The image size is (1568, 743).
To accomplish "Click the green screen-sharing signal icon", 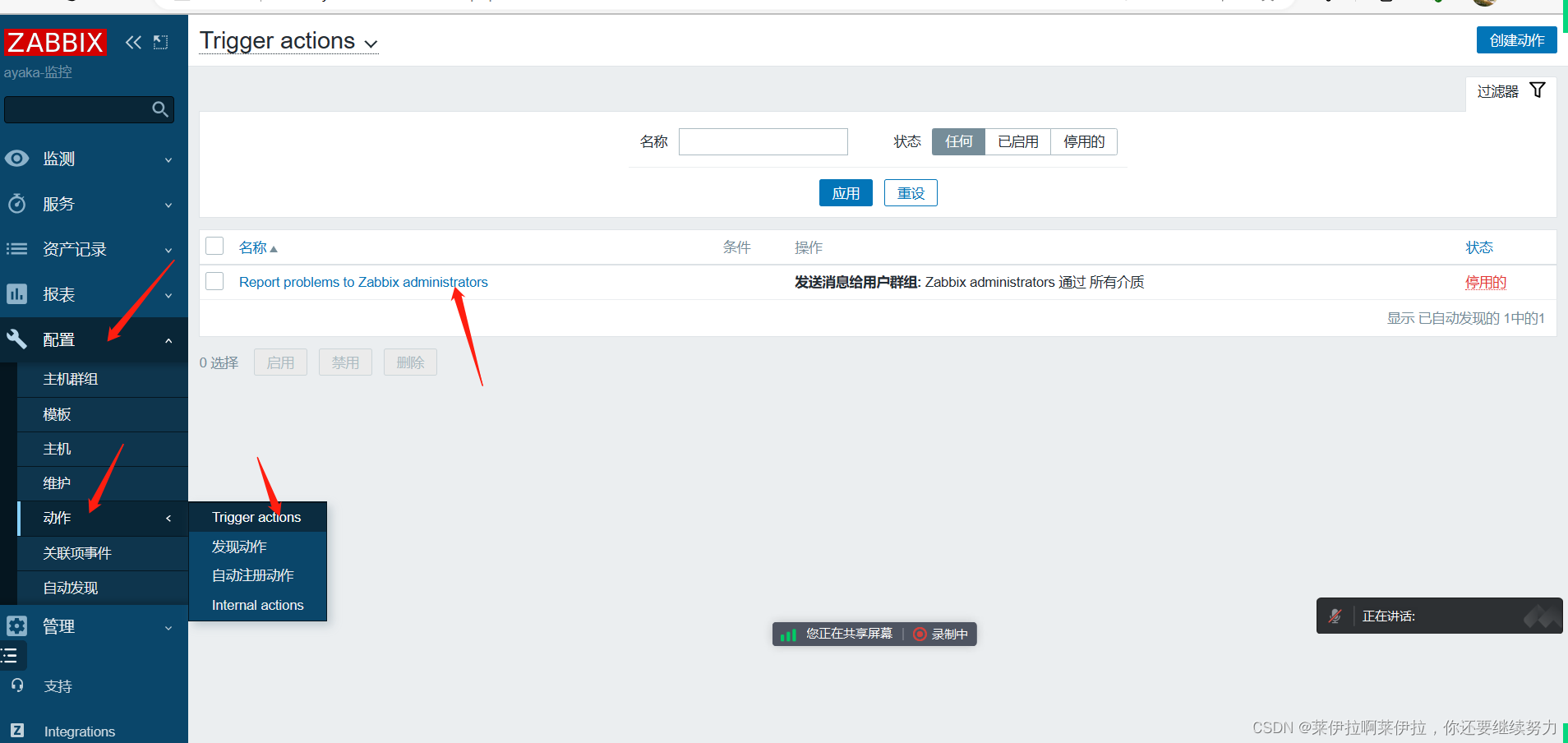I will click(x=788, y=634).
